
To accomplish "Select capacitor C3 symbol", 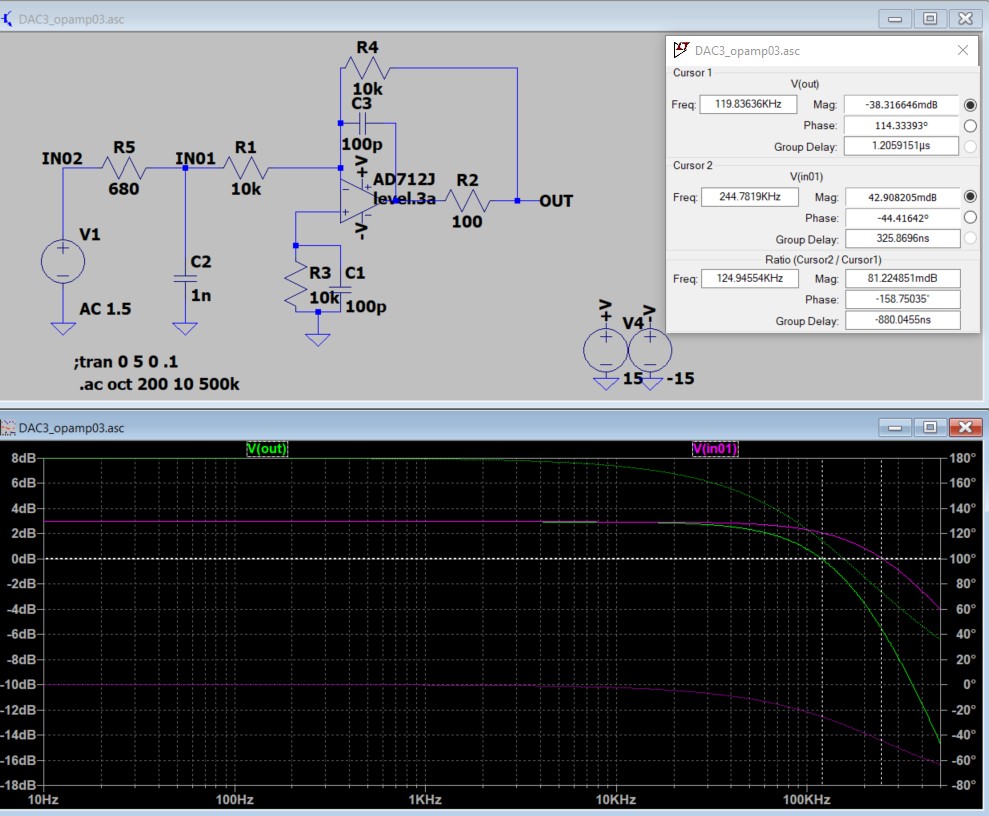I will [x=363, y=123].
